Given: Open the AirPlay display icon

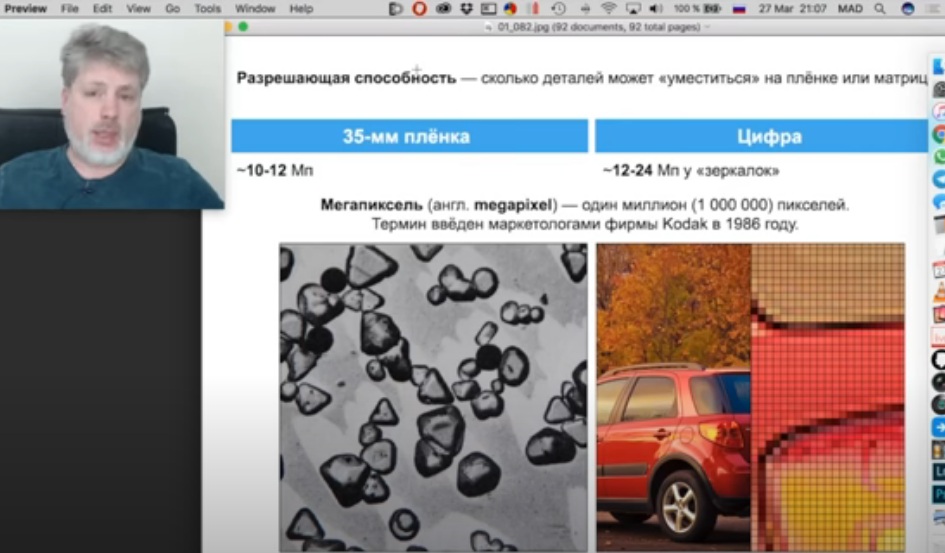Looking at the screenshot, I should 633,8.
